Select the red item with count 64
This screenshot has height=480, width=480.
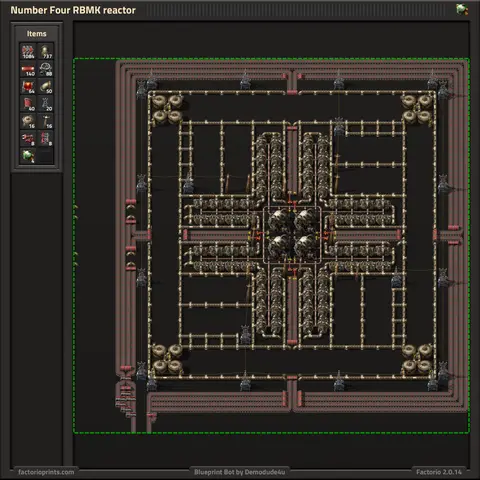click(28, 86)
